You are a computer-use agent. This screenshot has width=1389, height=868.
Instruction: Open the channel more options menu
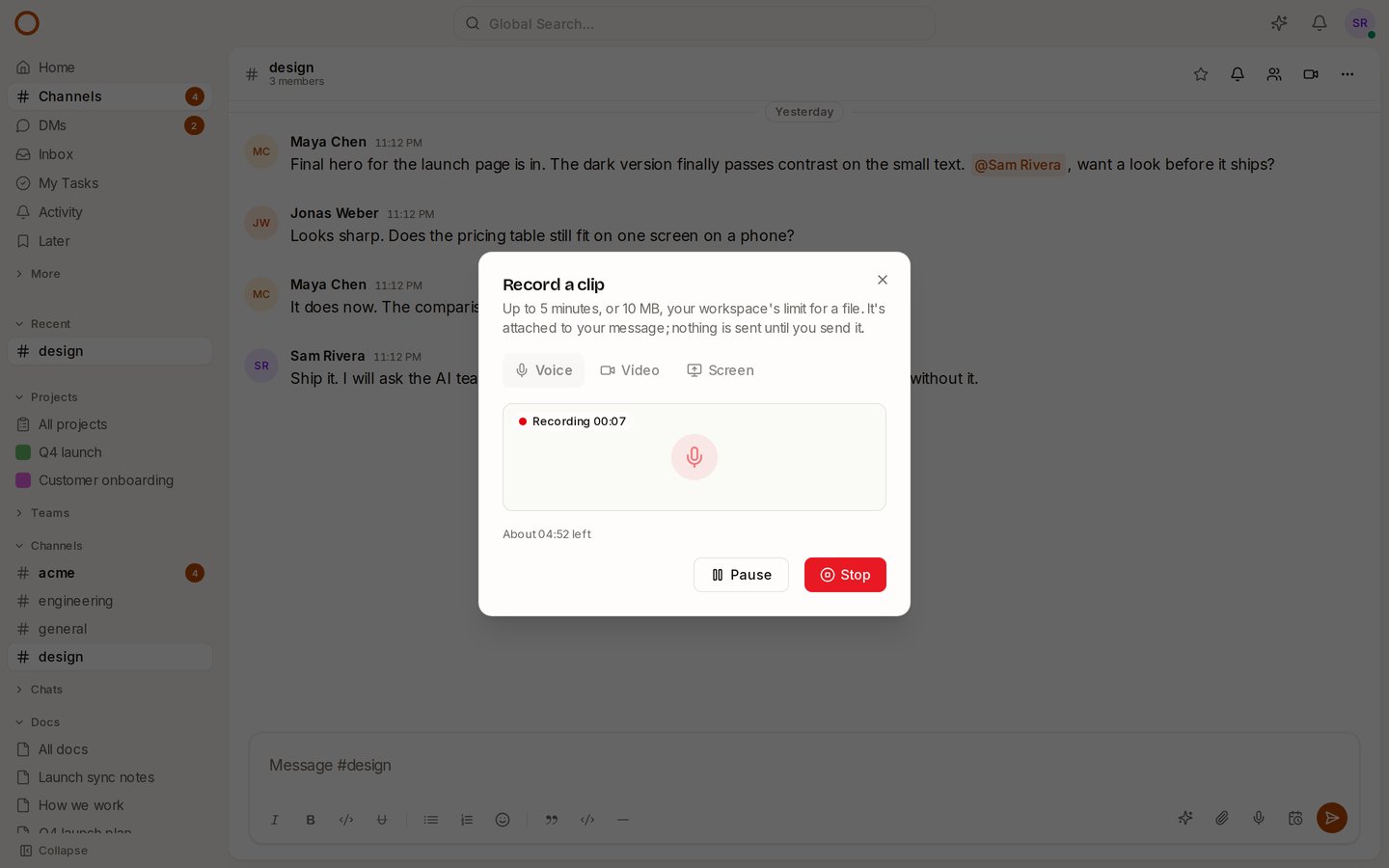[1348, 74]
